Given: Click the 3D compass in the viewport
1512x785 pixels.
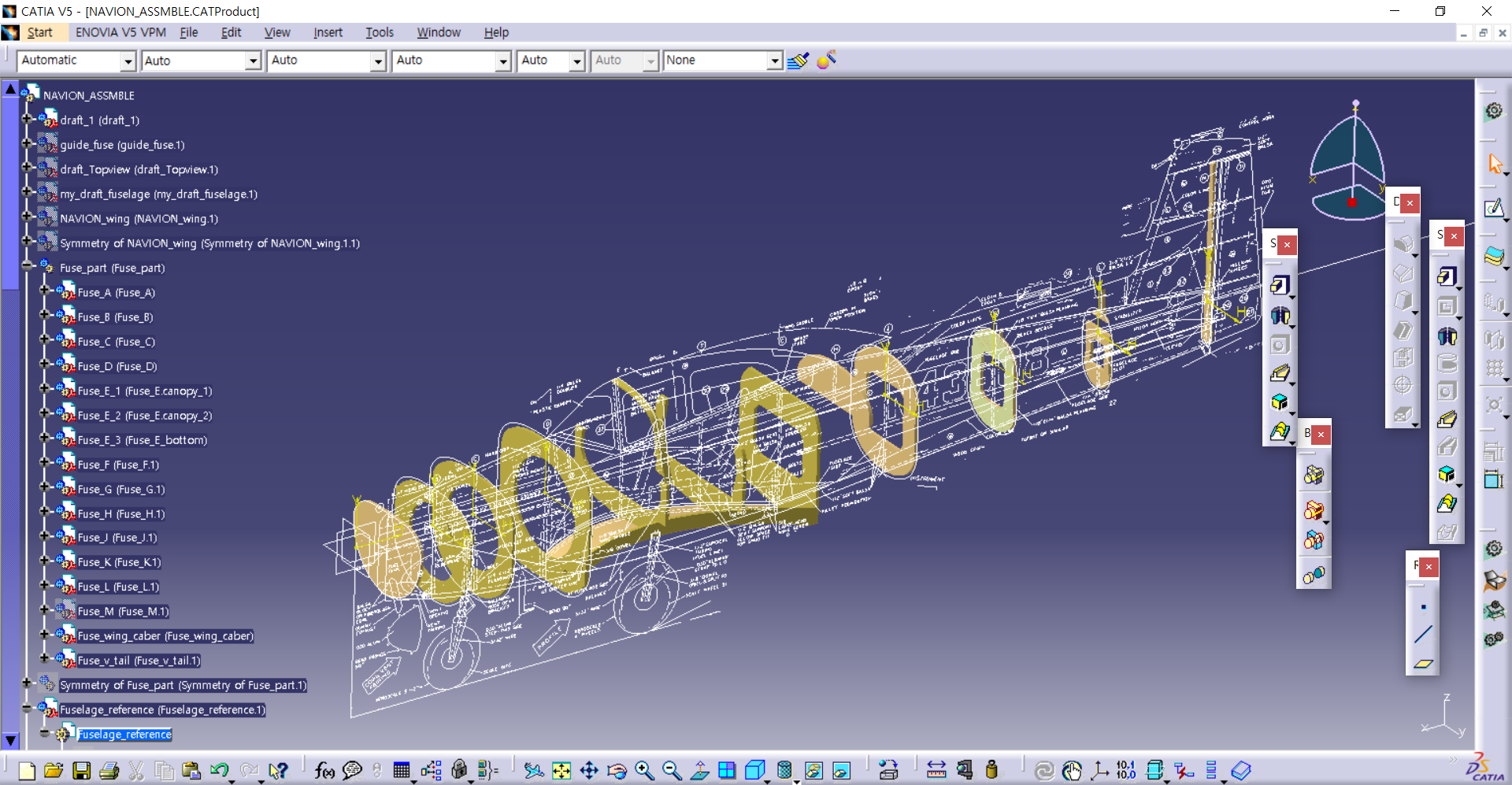Looking at the screenshot, I should [1348, 161].
